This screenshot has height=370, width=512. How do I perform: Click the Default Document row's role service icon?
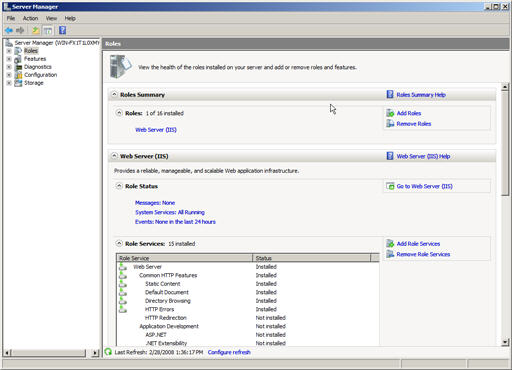tap(123, 292)
